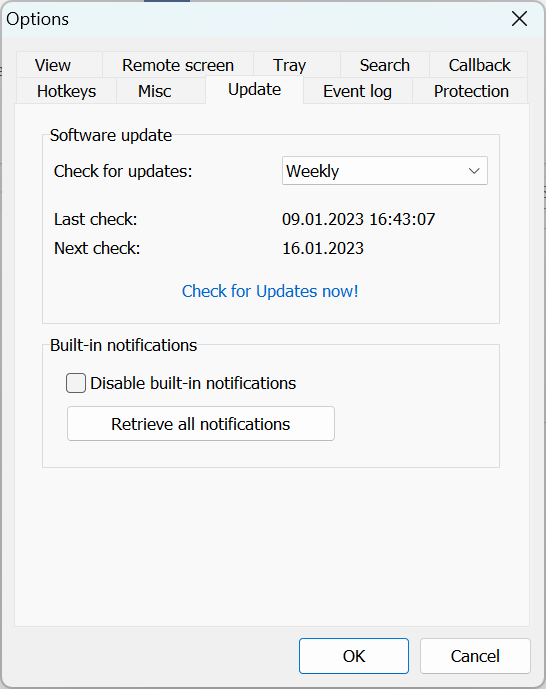Confirm with the OK button
546x689 pixels.
coord(354,656)
